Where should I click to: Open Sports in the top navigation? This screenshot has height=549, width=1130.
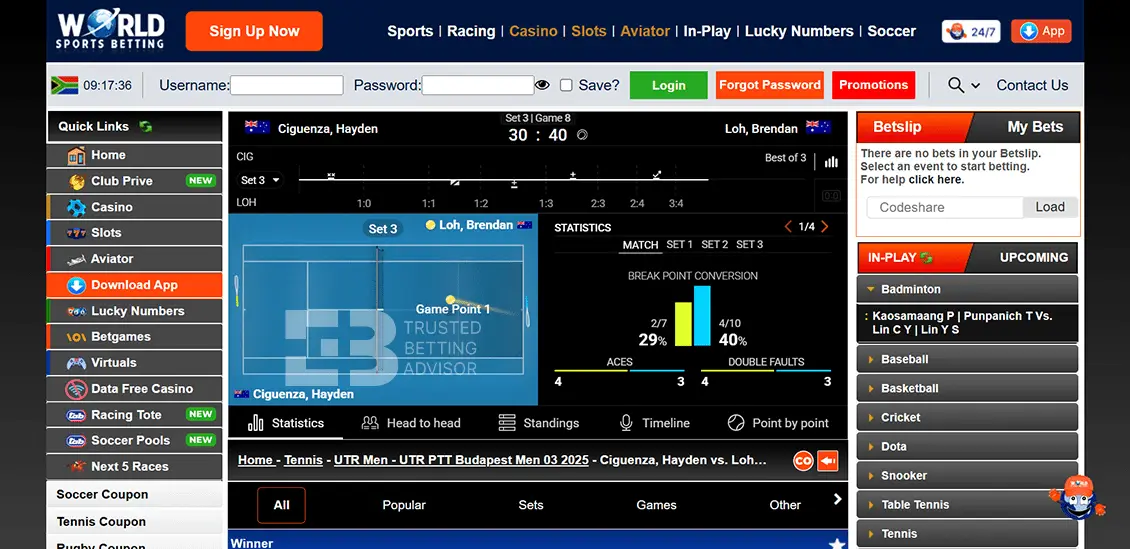click(x=410, y=31)
